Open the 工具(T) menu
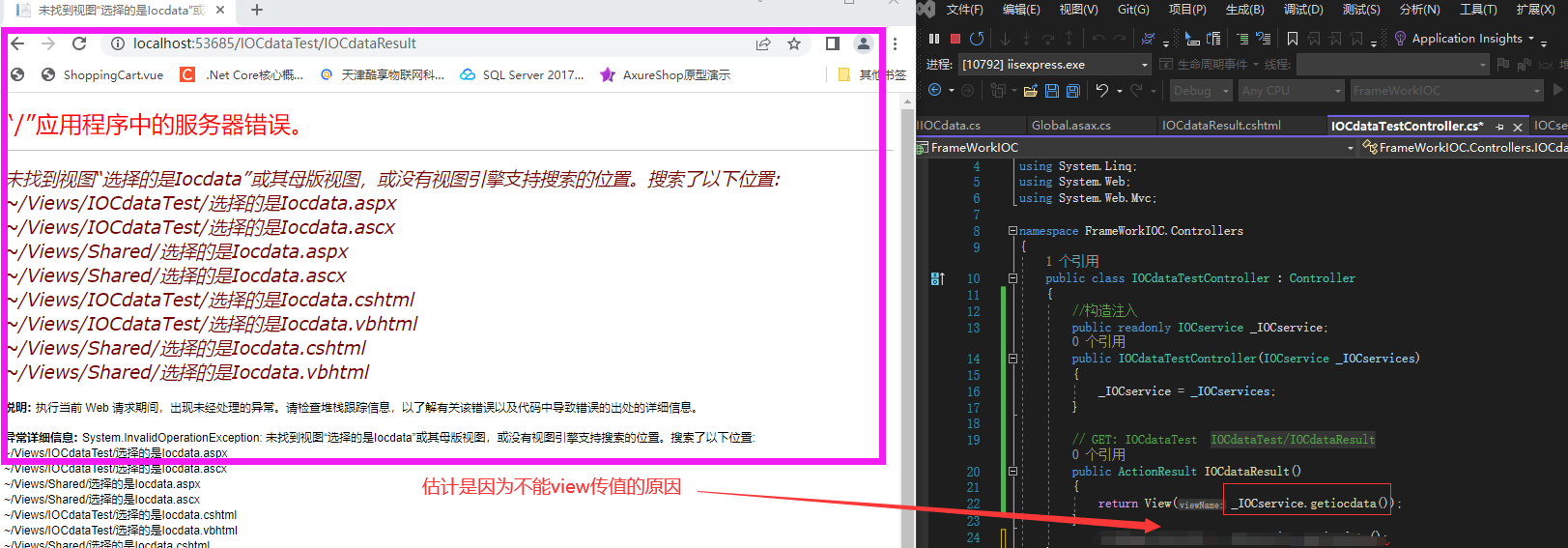 pos(1478,10)
